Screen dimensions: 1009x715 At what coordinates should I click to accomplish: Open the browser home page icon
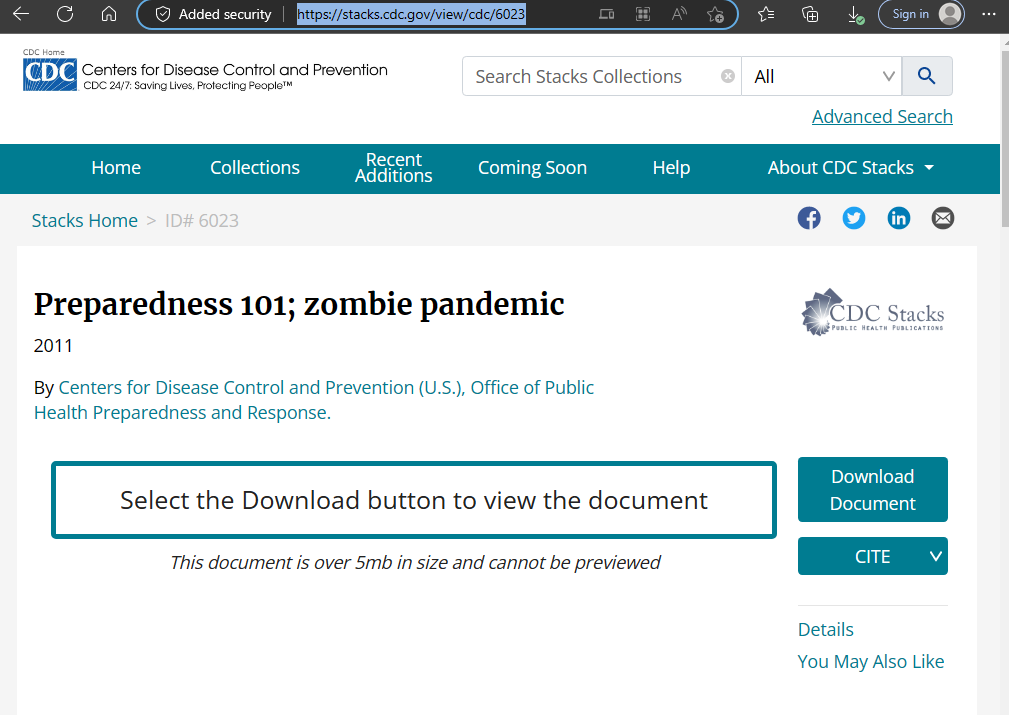(x=109, y=14)
